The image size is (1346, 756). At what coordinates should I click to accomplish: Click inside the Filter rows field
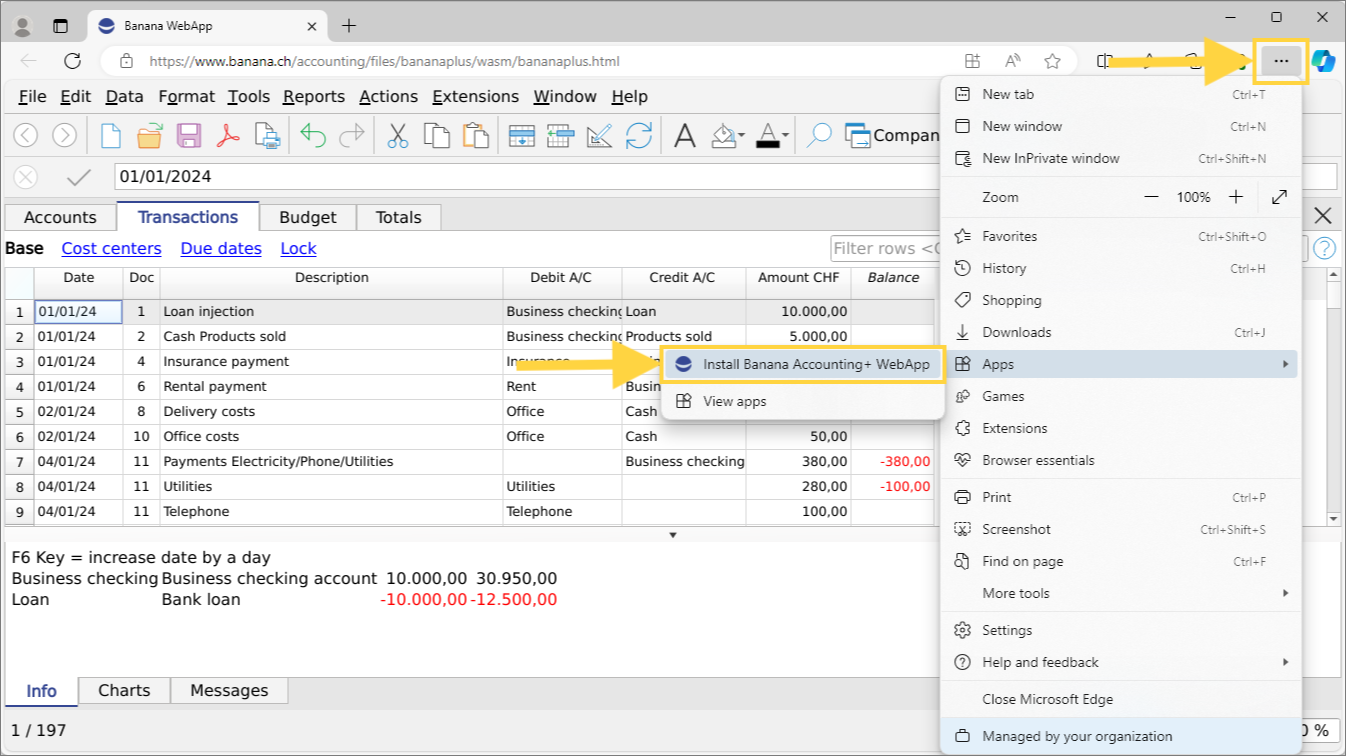point(880,248)
